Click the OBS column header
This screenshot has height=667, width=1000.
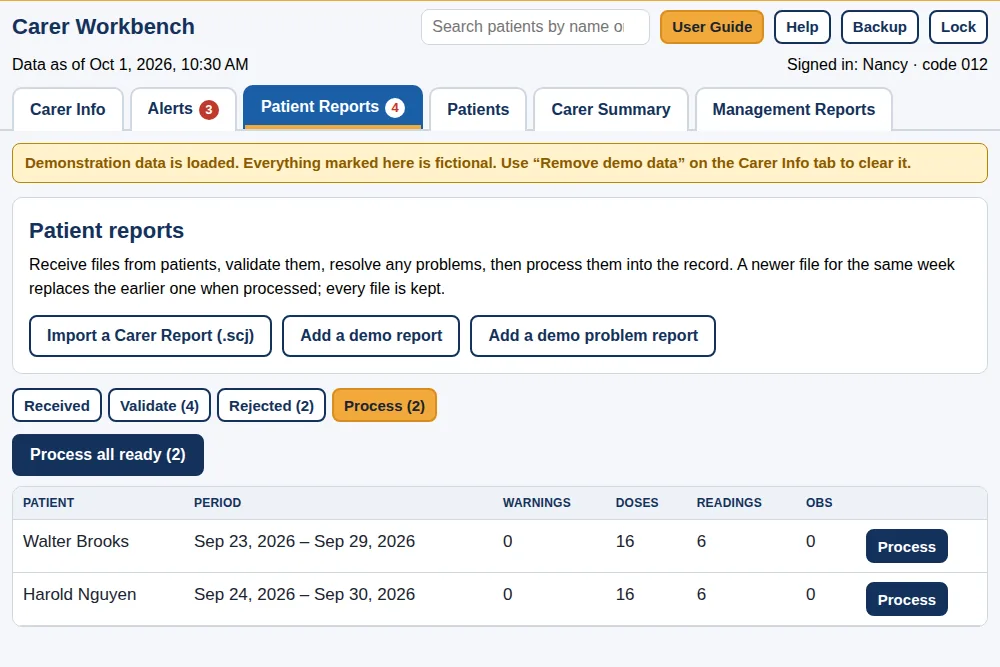pos(819,502)
